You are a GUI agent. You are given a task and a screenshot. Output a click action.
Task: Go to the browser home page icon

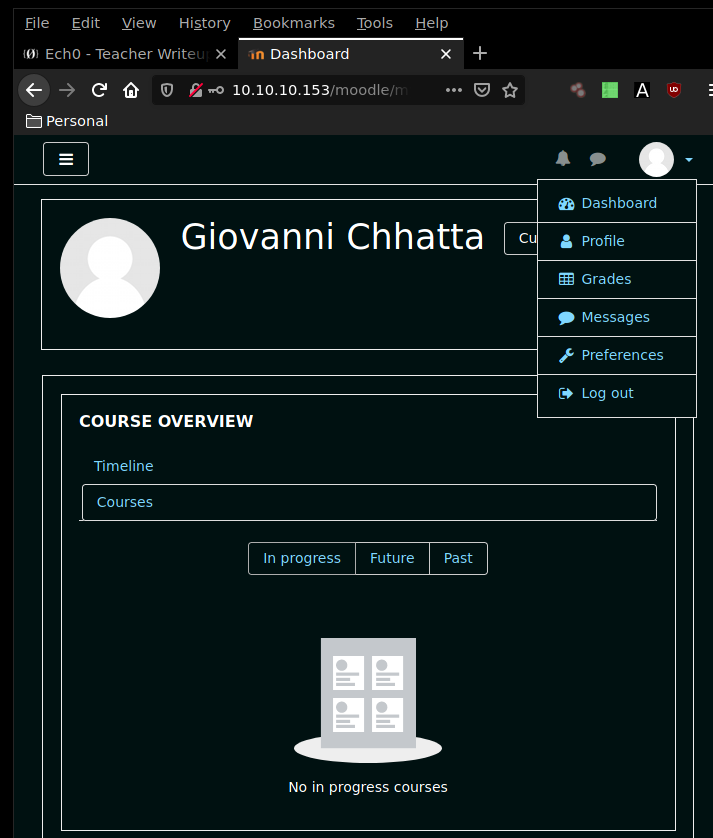(x=131, y=90)
